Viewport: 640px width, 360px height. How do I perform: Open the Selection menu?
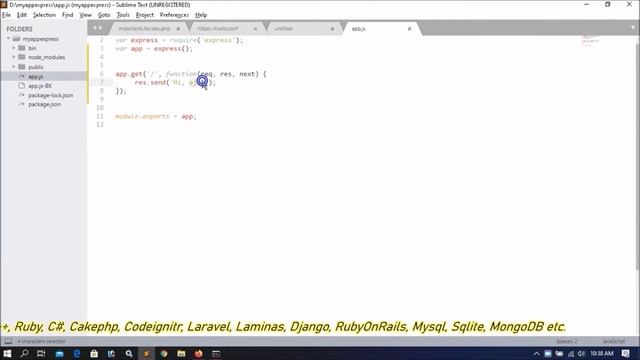44,15
